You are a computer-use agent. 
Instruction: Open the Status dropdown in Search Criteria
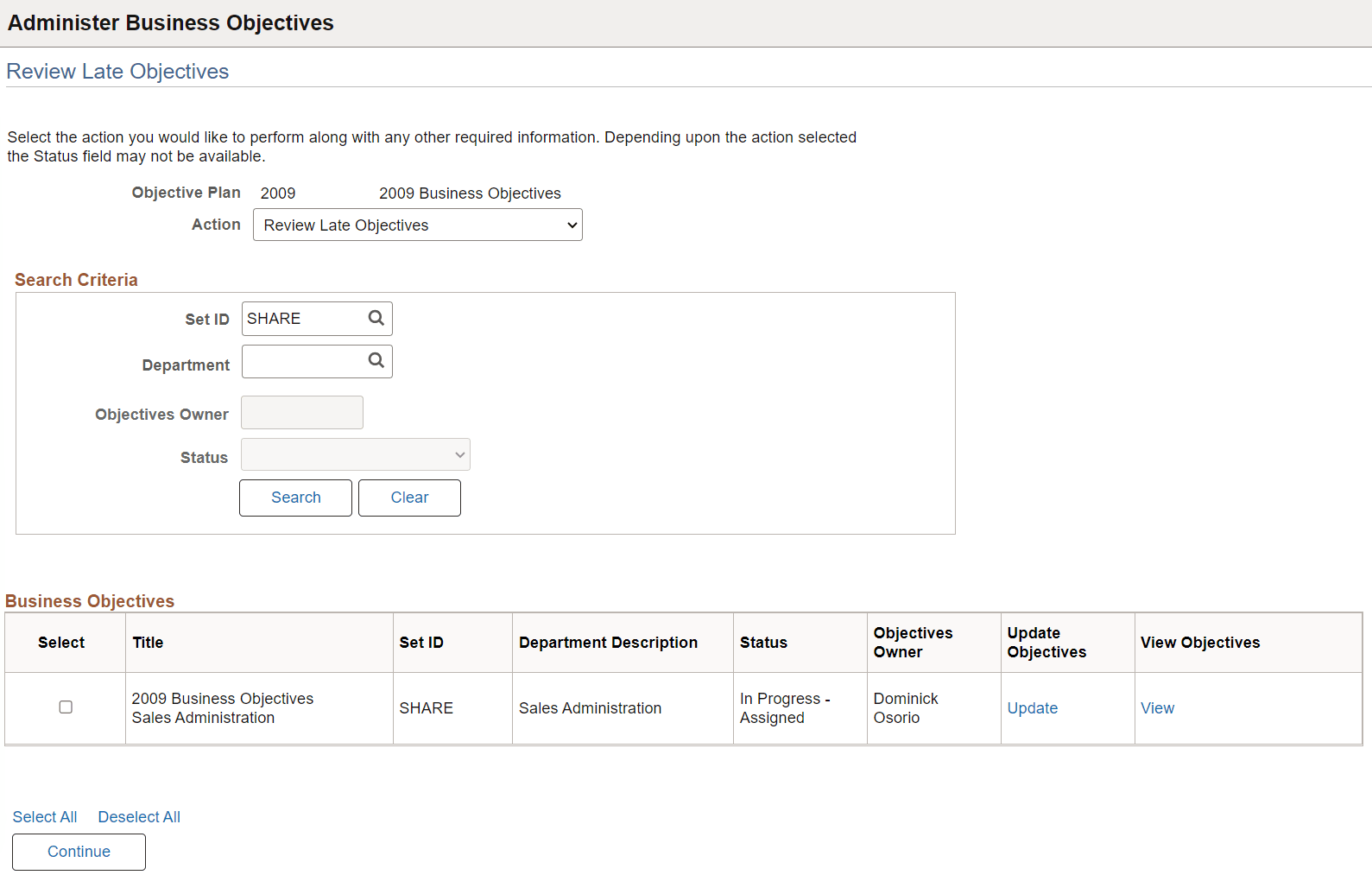(x=356, y=455)
